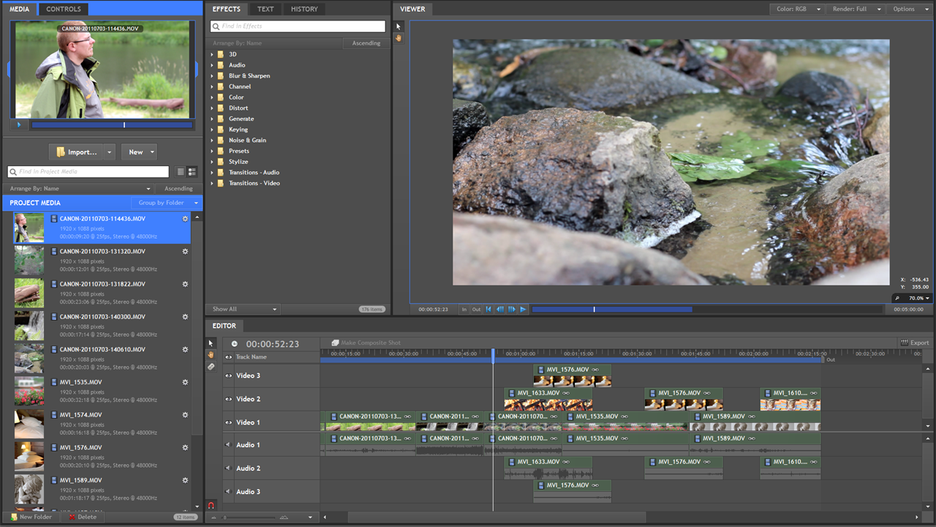936x527 pixels.
Task: Click the Ascending sort button in Effects
Action: (x=366, y=43)
